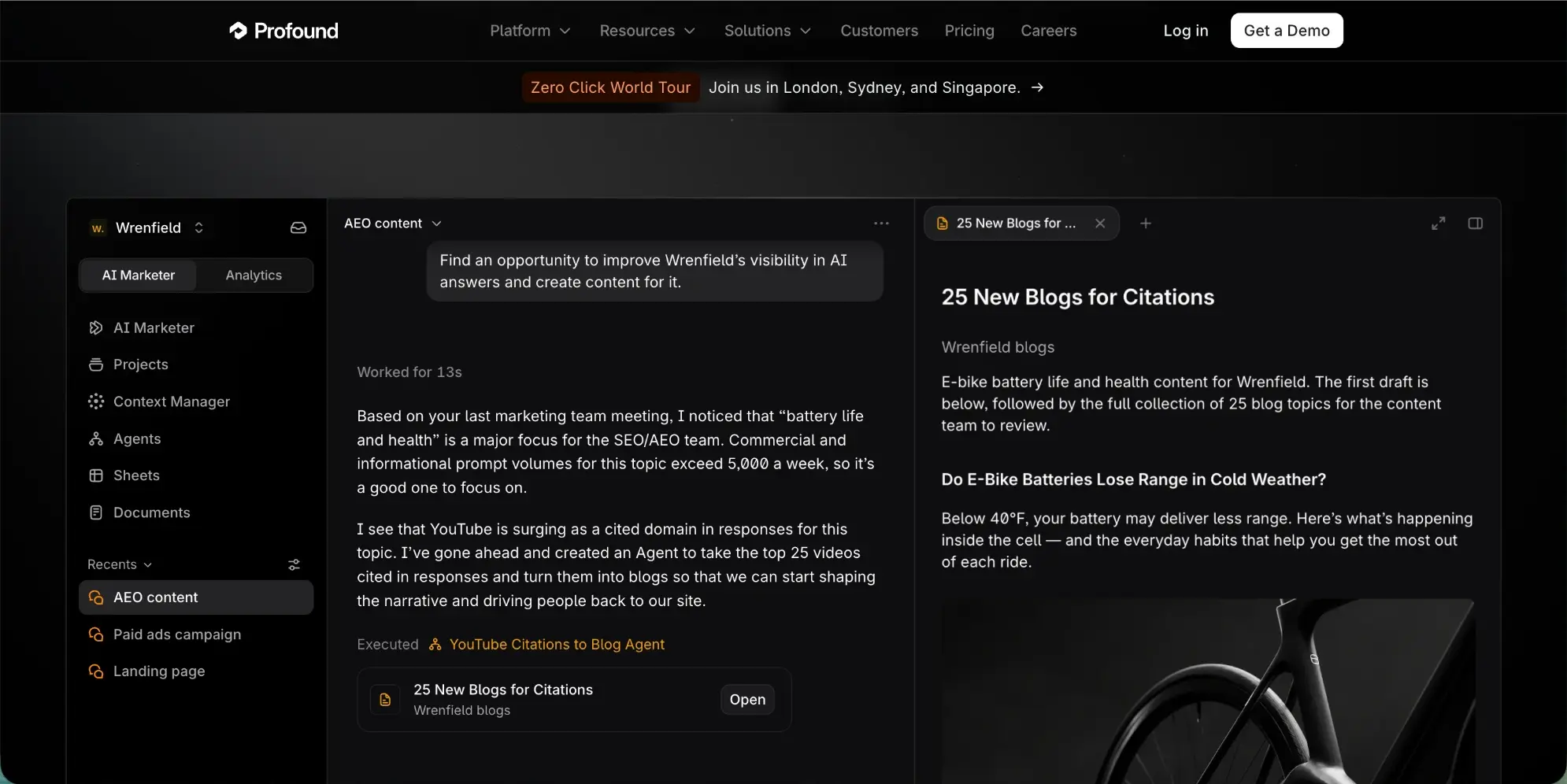This screenshot has height=784, width=1567.
Task: Click Get a Demo button
Action: coord(1287,31)
